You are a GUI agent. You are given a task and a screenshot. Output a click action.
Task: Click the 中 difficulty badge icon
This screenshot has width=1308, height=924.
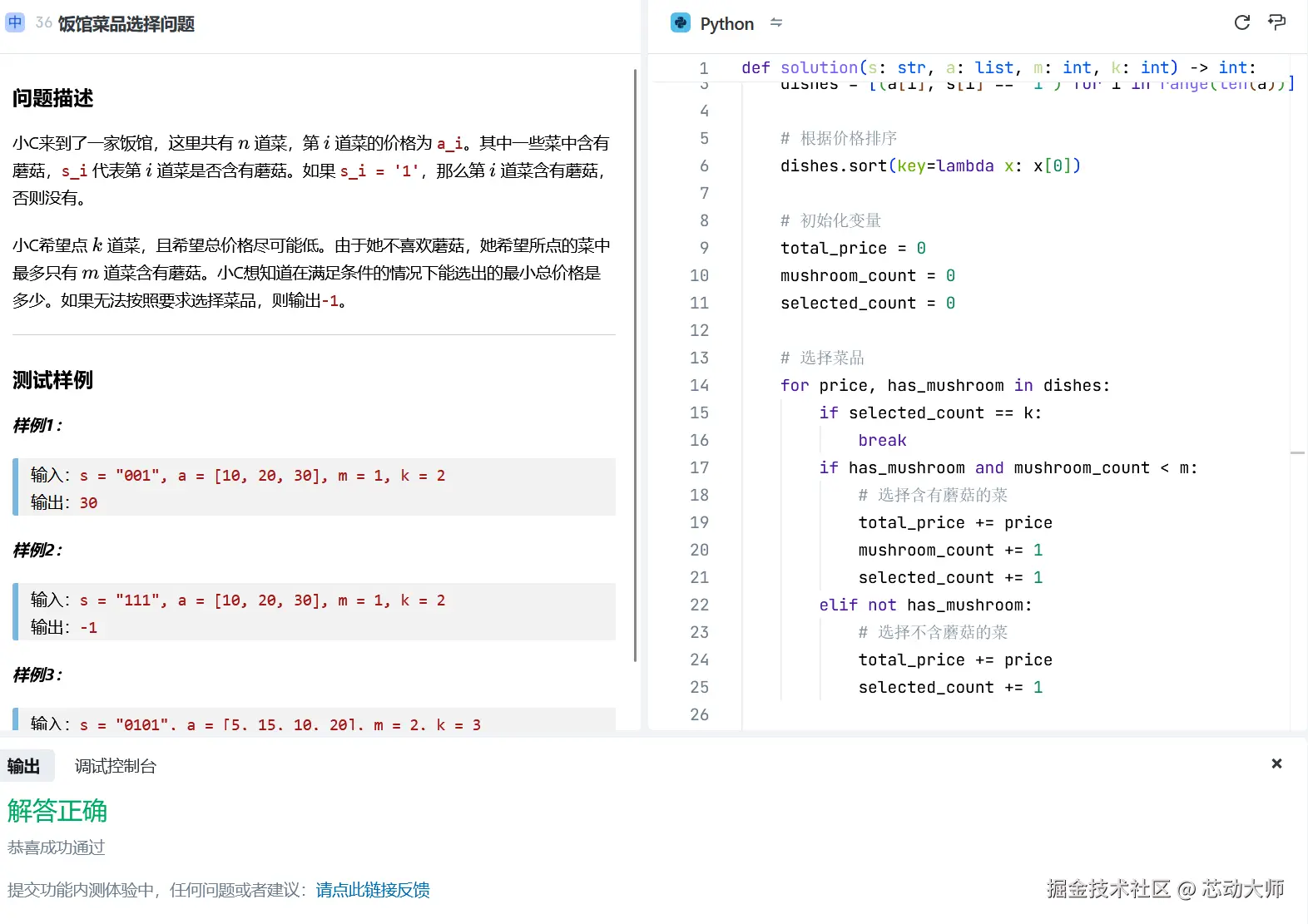(x=15, y=22)
